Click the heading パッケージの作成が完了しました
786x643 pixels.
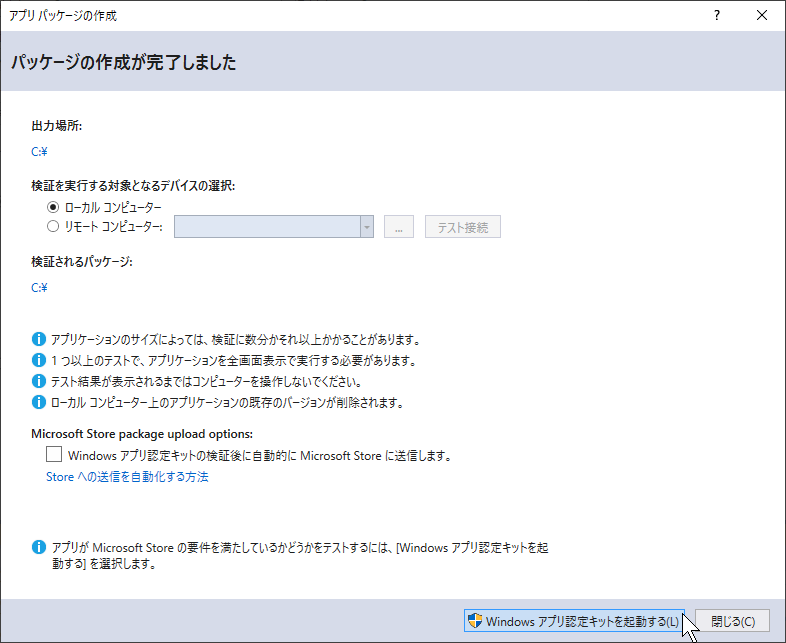click(x=123, y=62)
